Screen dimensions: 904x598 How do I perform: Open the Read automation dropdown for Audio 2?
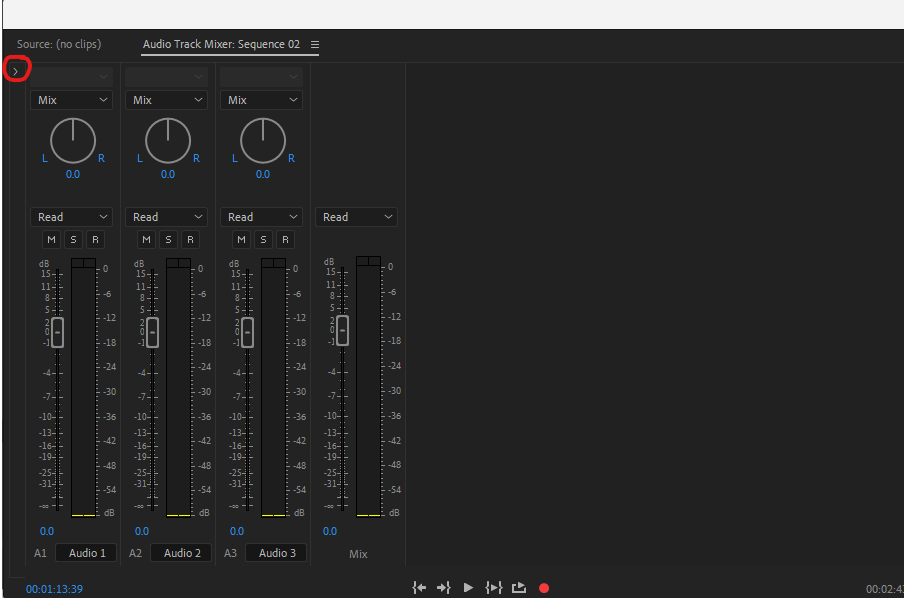click(166, 216)
